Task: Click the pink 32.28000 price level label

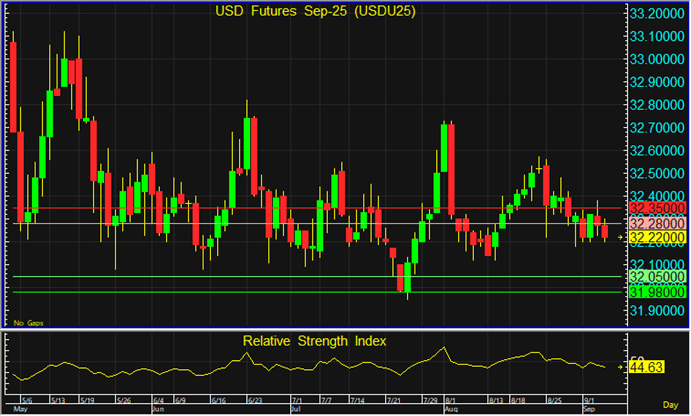Action: [655, 223]
